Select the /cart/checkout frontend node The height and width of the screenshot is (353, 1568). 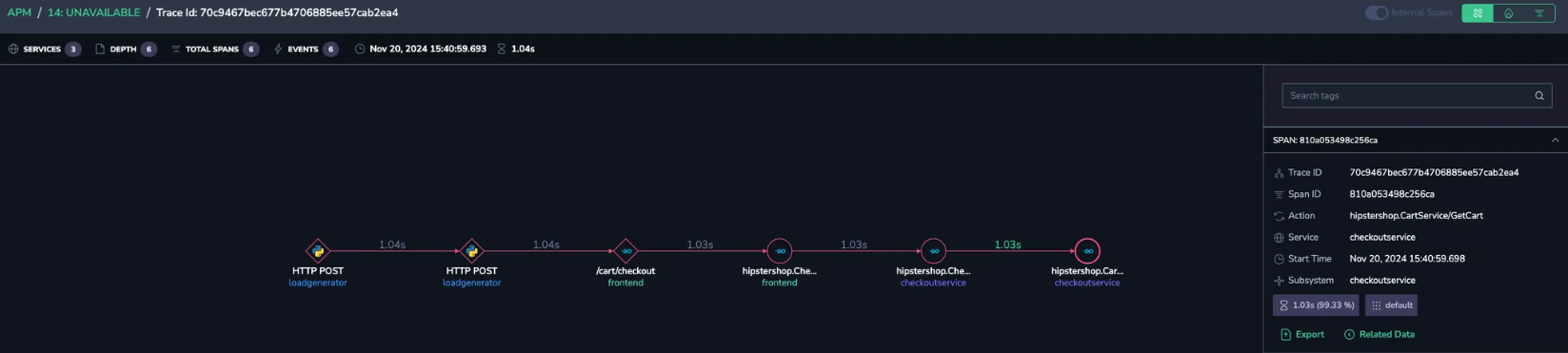tap(625, 251)
